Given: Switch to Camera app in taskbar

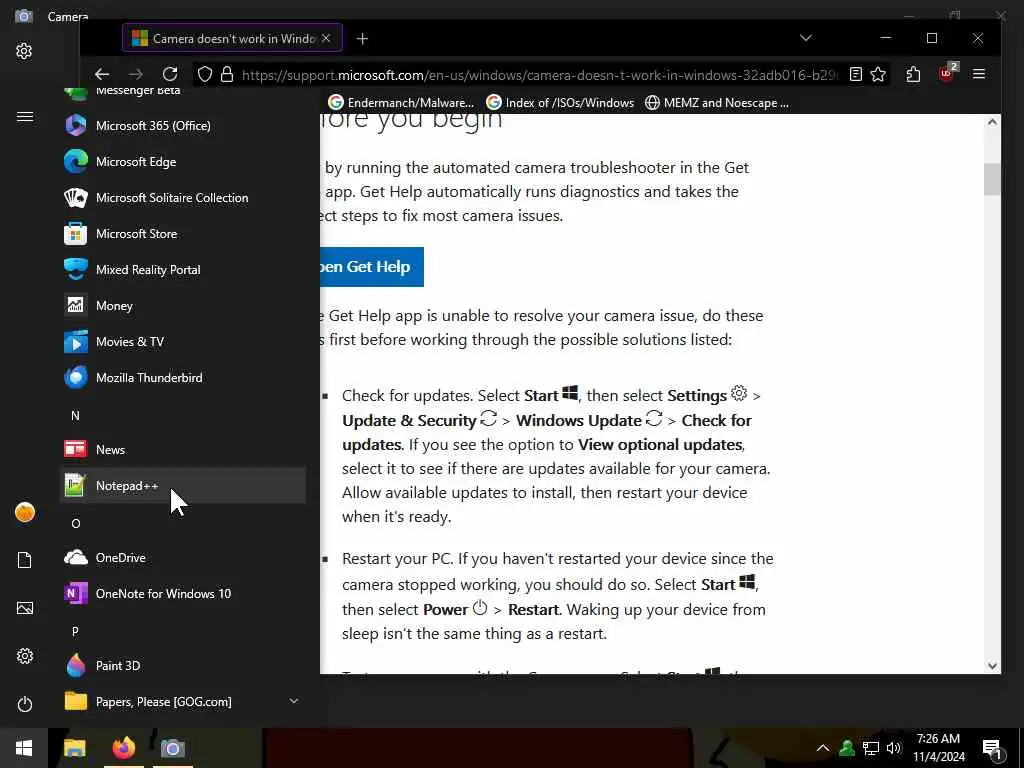Looking at the screenshot, I should [173, 748].
